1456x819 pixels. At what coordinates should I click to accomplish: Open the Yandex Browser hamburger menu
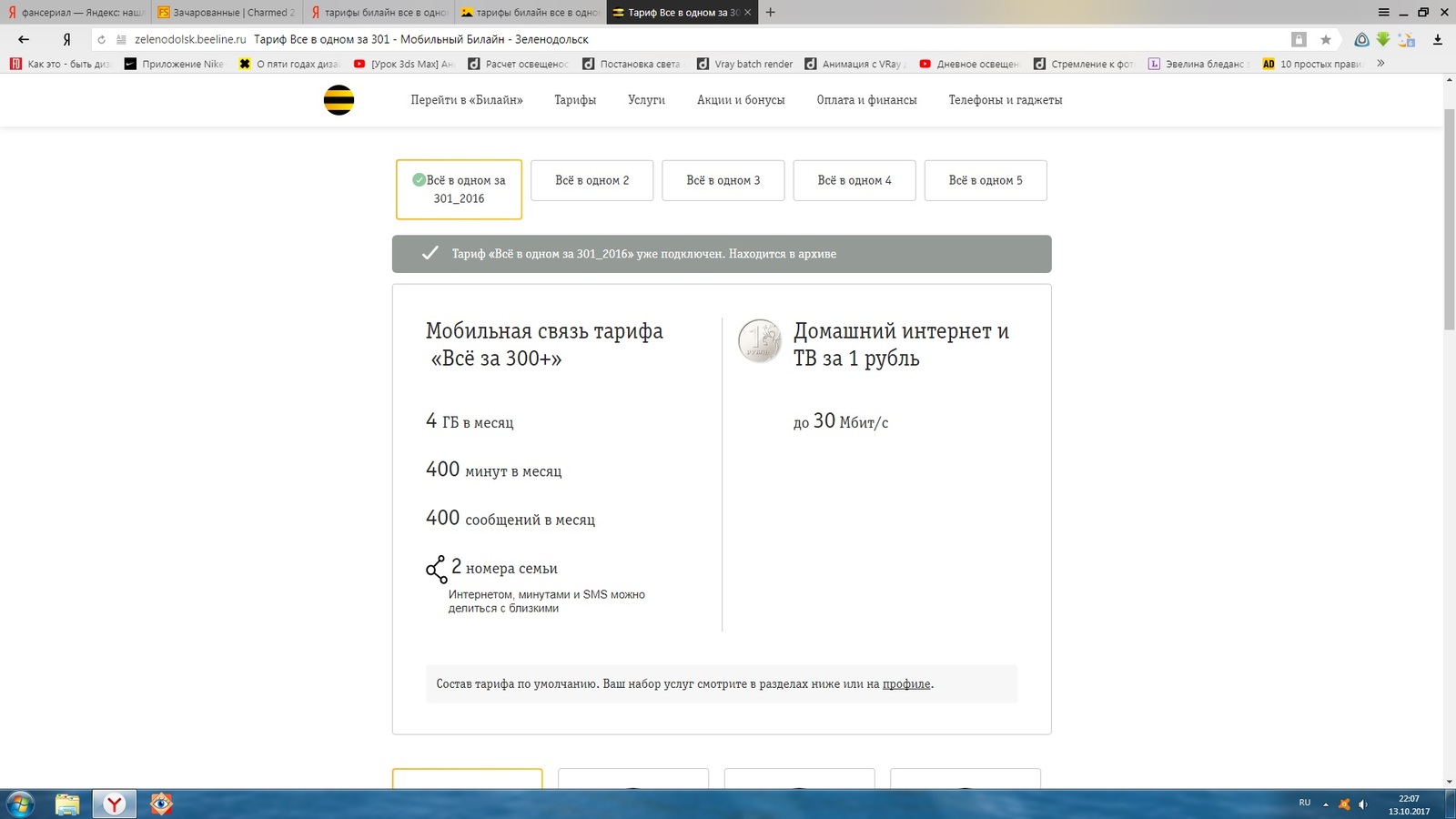click(1383, 12)
